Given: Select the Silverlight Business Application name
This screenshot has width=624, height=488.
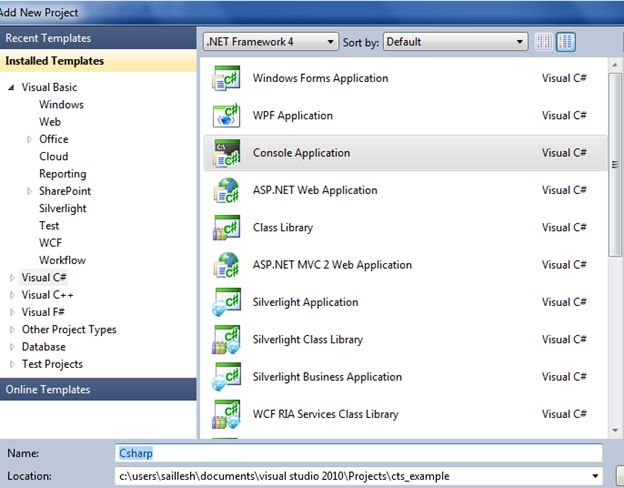Looking at the screenshot, I should coord(327,377).
